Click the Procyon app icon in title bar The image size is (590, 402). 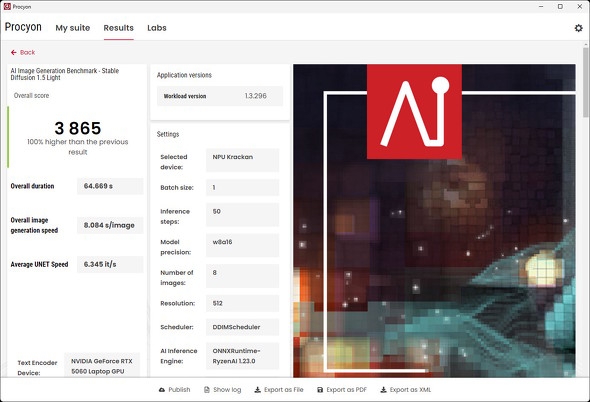click(7, 6)
